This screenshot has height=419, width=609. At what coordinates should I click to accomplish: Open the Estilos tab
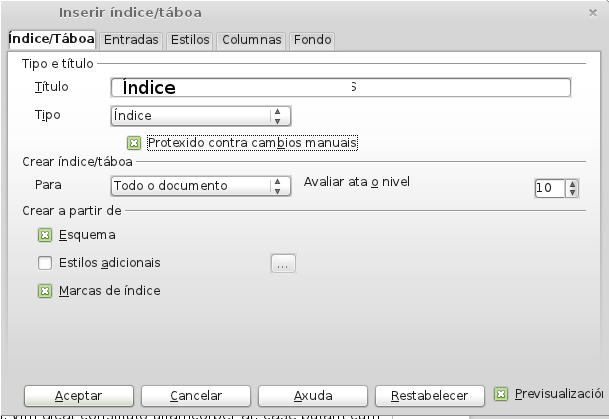coord(190,40)
